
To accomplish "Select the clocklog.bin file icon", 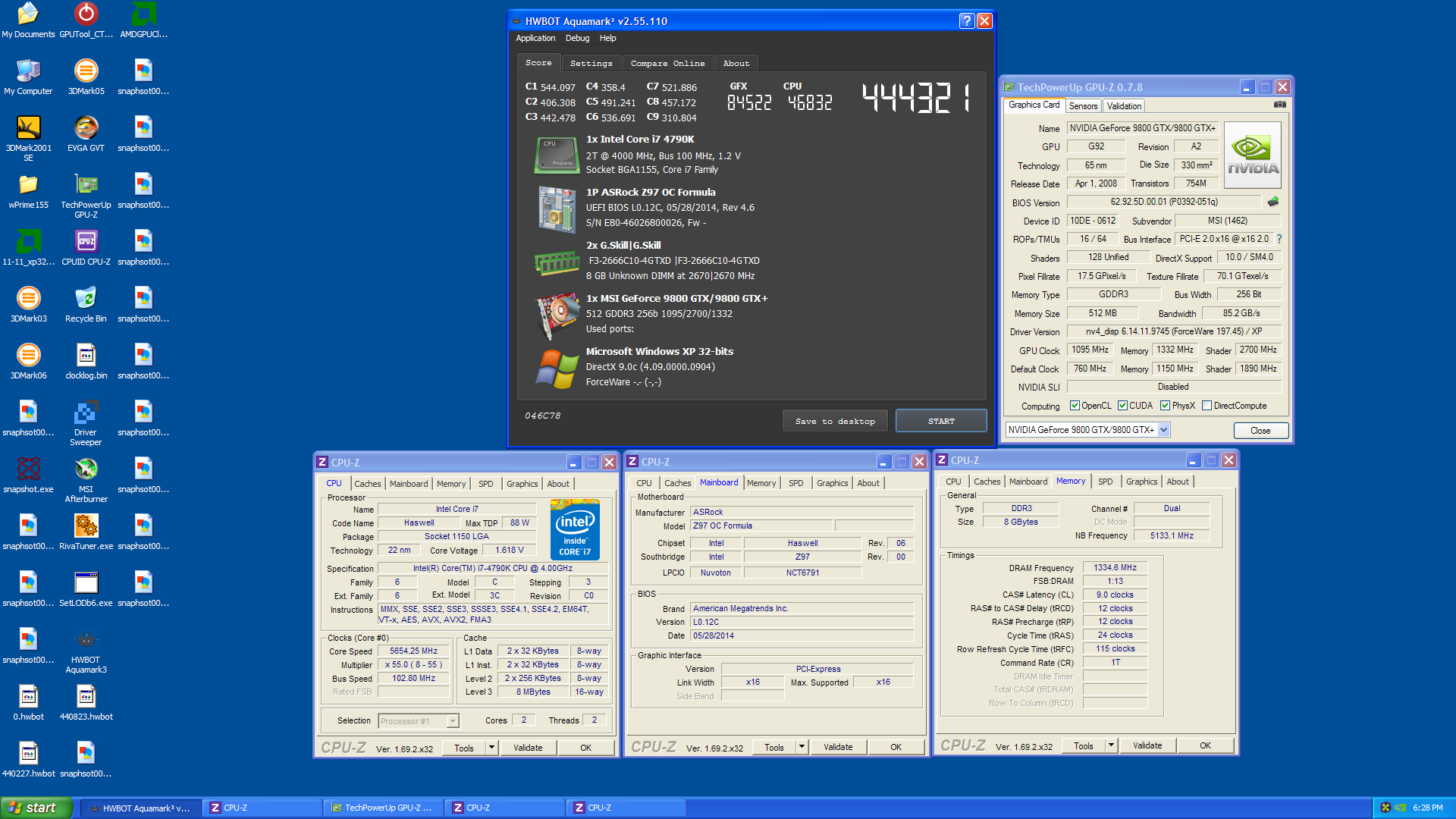I will 86,362.
